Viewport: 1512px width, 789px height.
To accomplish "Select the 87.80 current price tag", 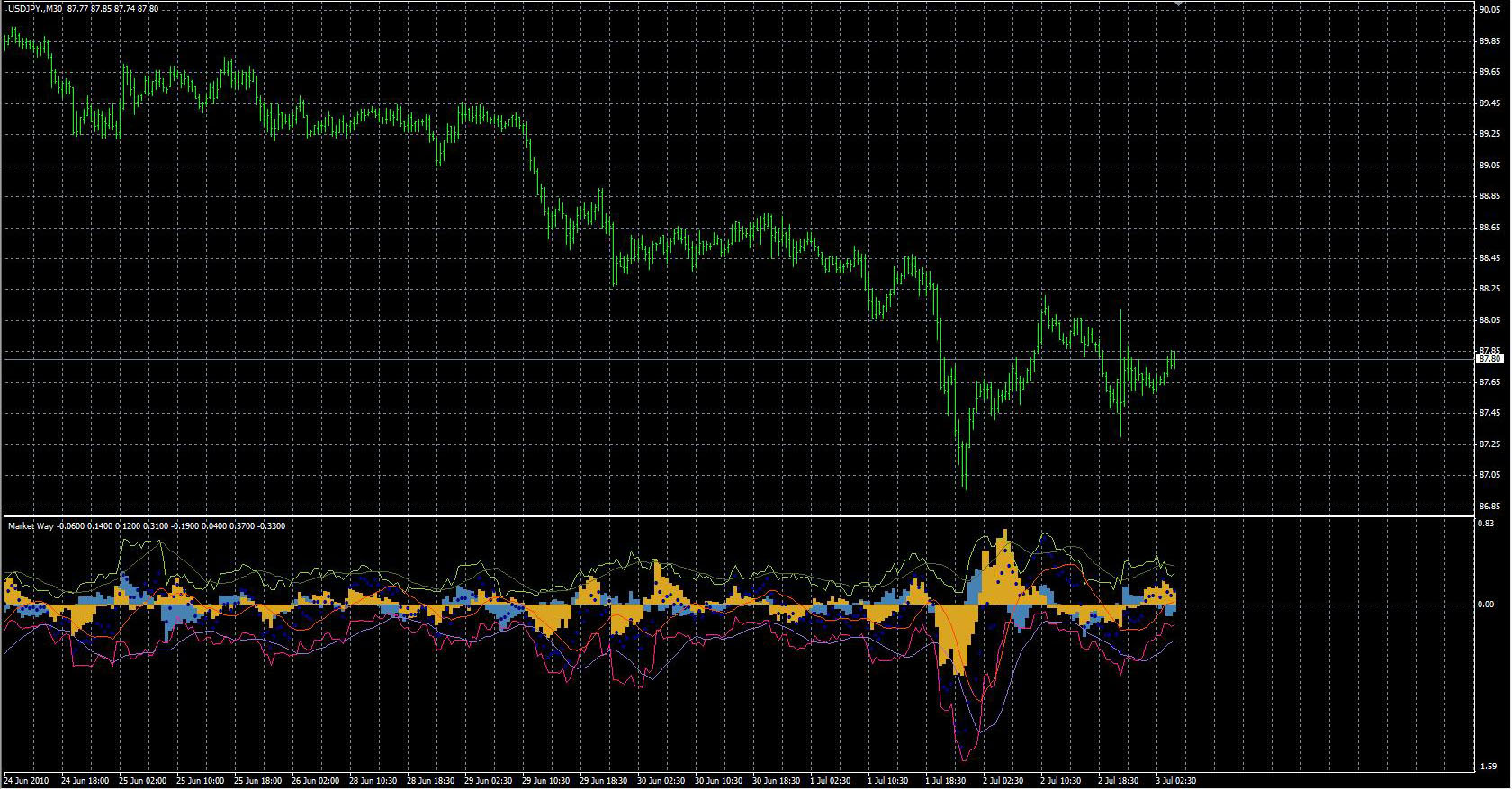I will (x=1490, y=359).
